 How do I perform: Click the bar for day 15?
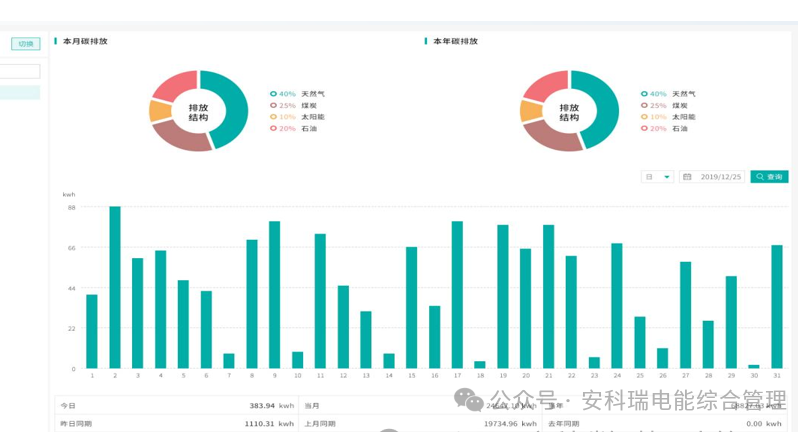(x=412, y=308)
